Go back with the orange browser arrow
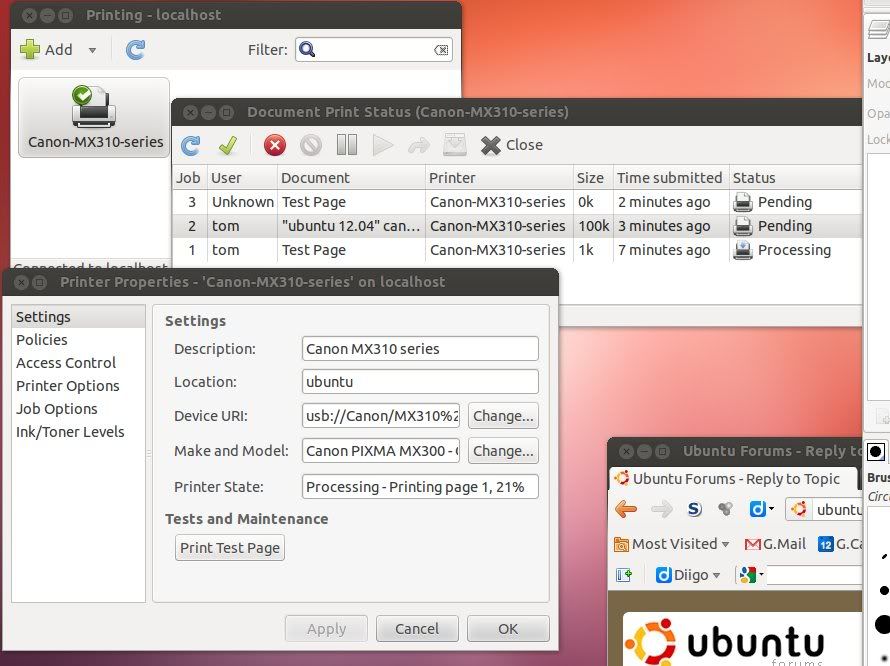 [x=625, y=509]
